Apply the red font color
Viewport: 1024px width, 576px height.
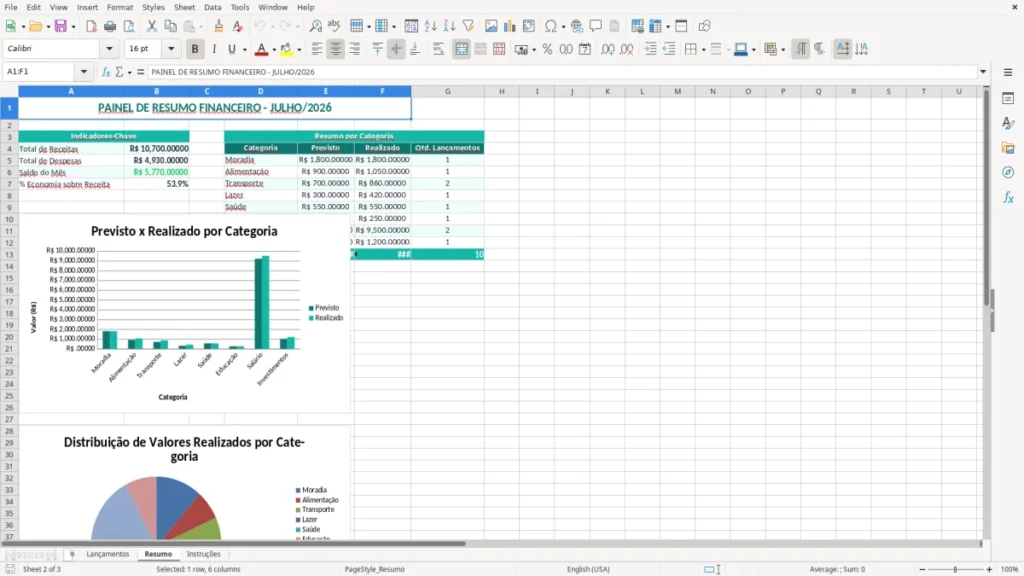261,49
